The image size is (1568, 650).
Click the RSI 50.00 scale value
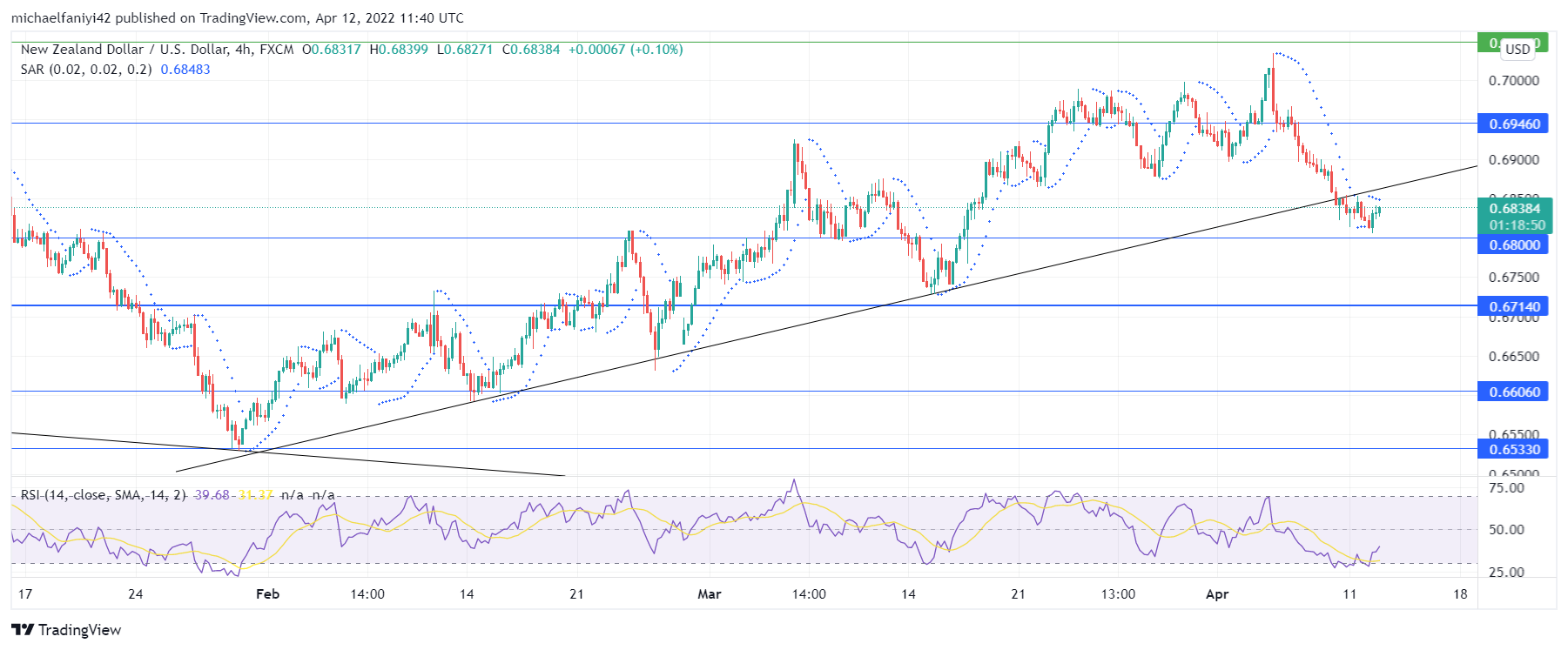point(1506,530)
